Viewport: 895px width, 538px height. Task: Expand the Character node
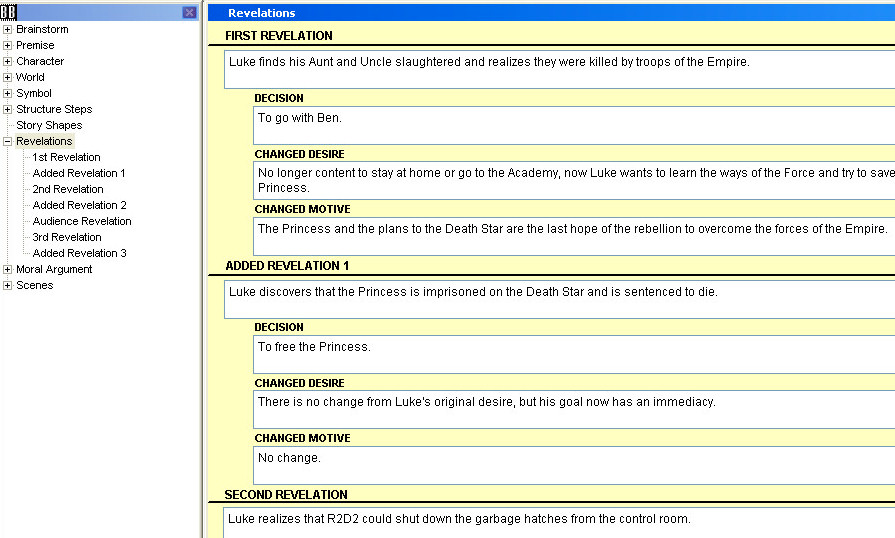(8, 61)
